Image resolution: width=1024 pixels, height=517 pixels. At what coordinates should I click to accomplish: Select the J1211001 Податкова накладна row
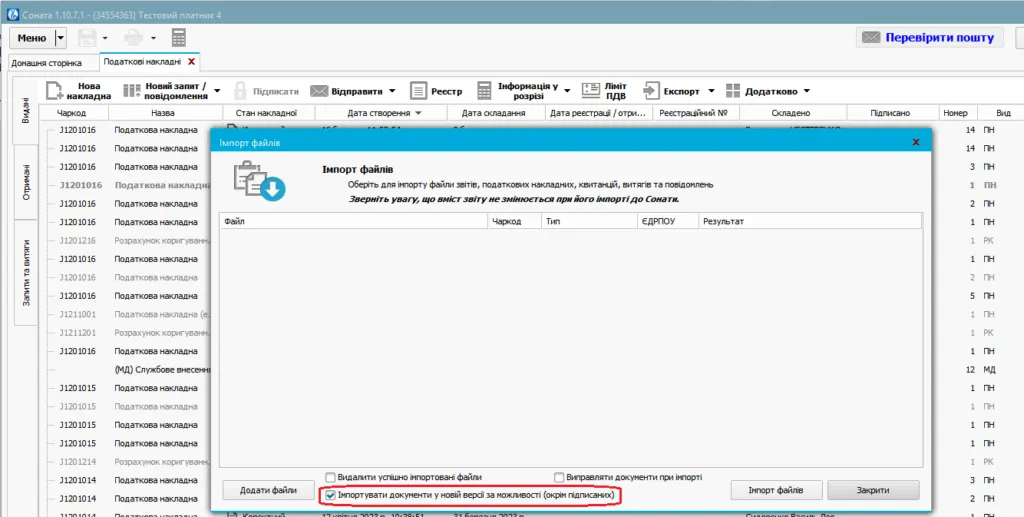[127, 315]
